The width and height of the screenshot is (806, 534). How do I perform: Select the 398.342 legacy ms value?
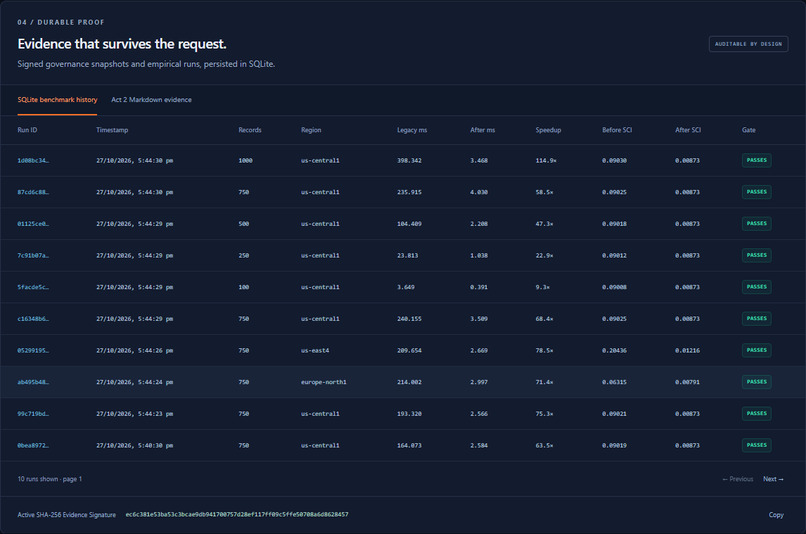click(x=409, y=160)
